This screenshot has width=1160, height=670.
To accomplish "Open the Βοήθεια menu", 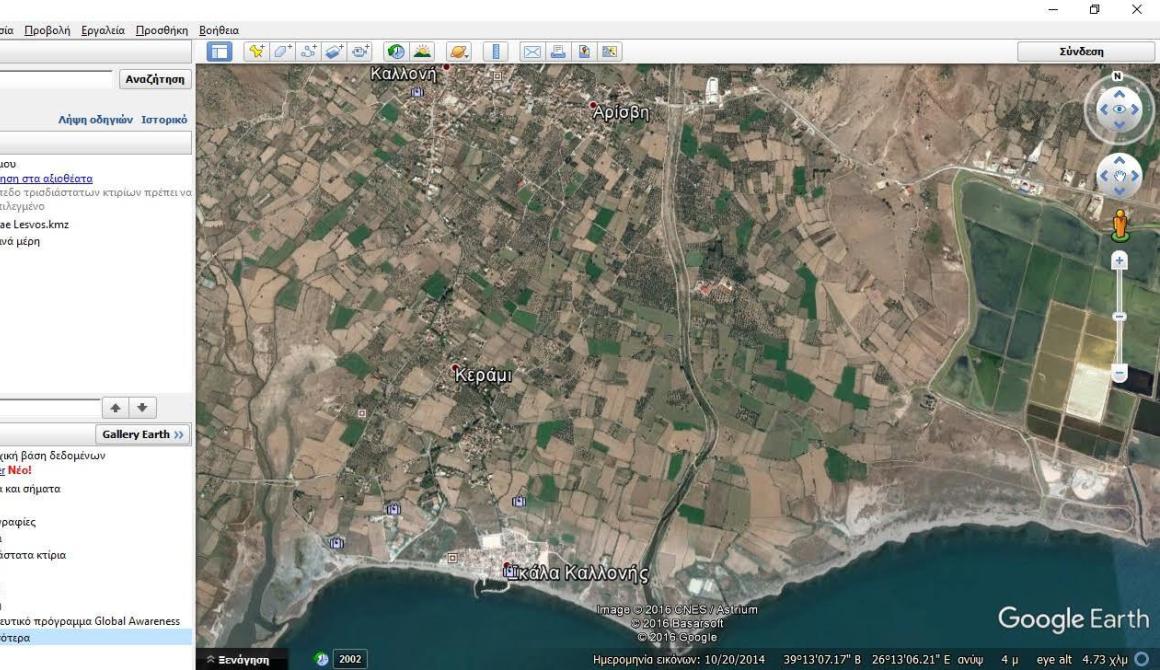I will [219, 30].
